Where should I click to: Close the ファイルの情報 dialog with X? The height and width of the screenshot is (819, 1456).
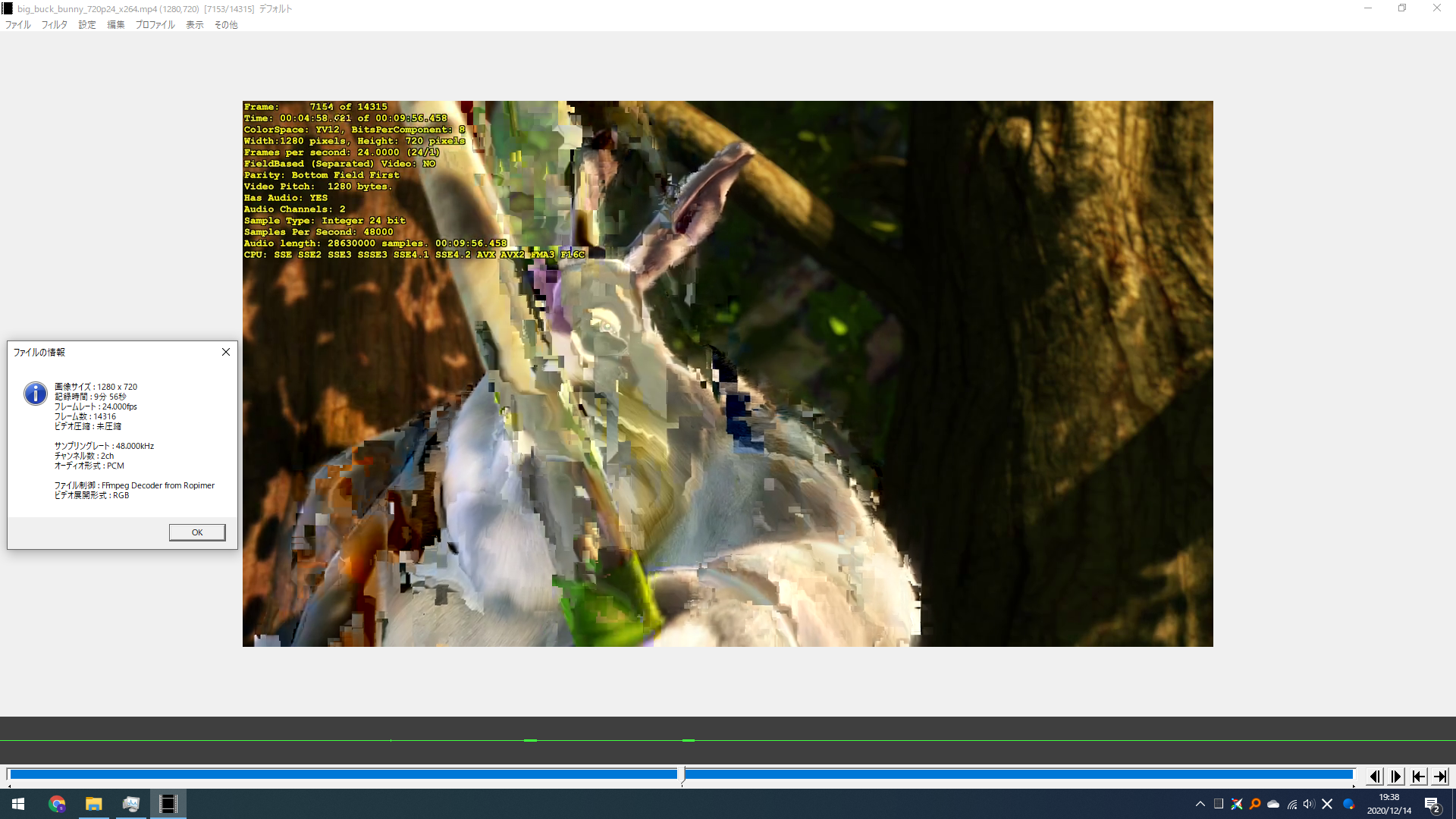(225, 352)
